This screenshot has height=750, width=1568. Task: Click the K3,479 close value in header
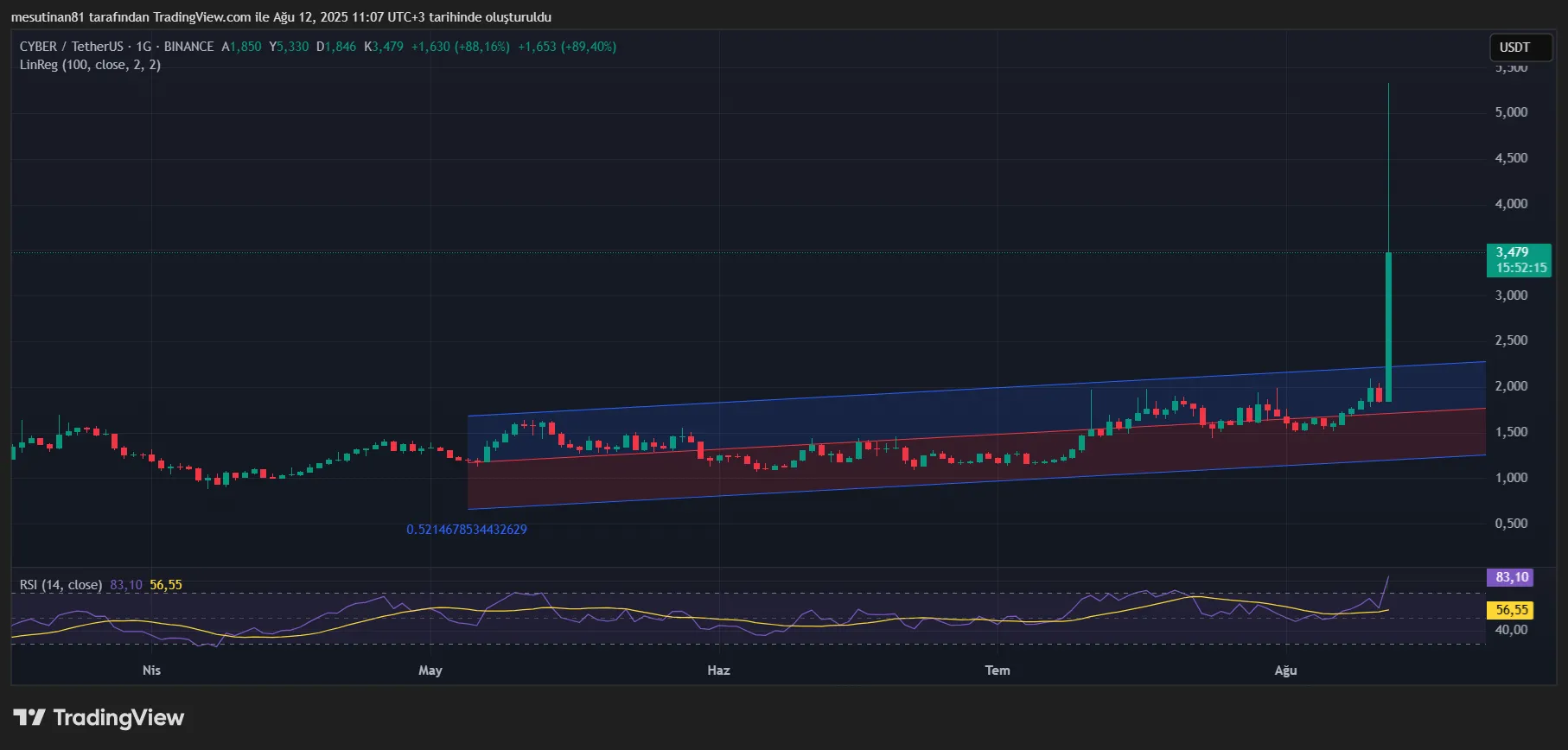(x=384, y=47)
